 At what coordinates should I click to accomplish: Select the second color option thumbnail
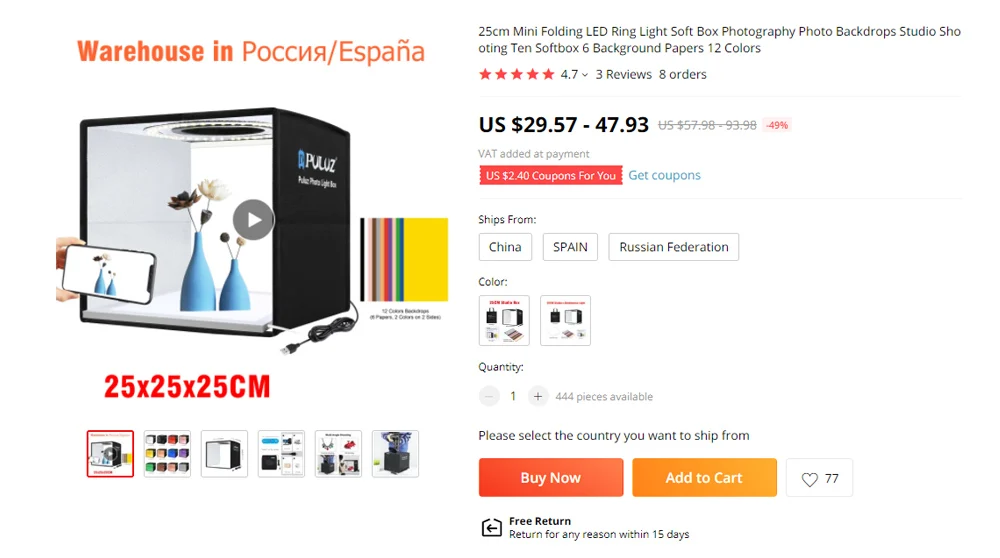pos(565,320)
